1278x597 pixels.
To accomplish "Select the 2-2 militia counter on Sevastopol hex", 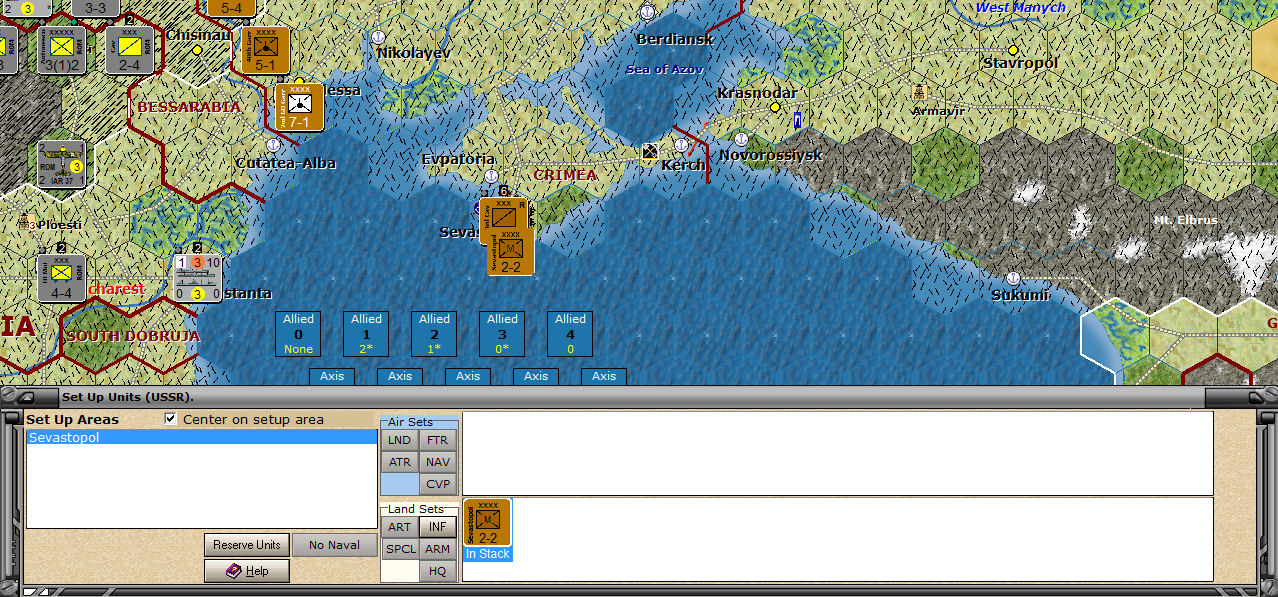I will (x=511, y=251).
